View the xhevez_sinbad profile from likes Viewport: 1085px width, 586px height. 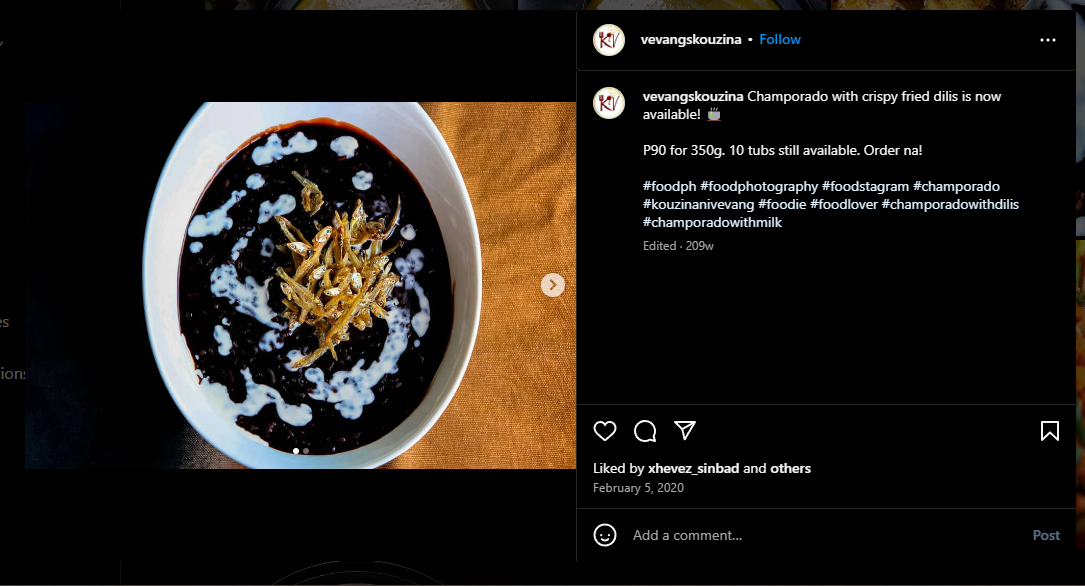click(693, 468)
